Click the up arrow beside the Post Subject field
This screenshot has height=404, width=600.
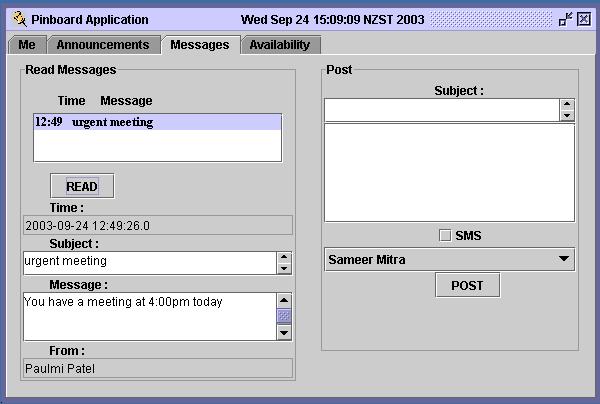(x=567, y=104)
